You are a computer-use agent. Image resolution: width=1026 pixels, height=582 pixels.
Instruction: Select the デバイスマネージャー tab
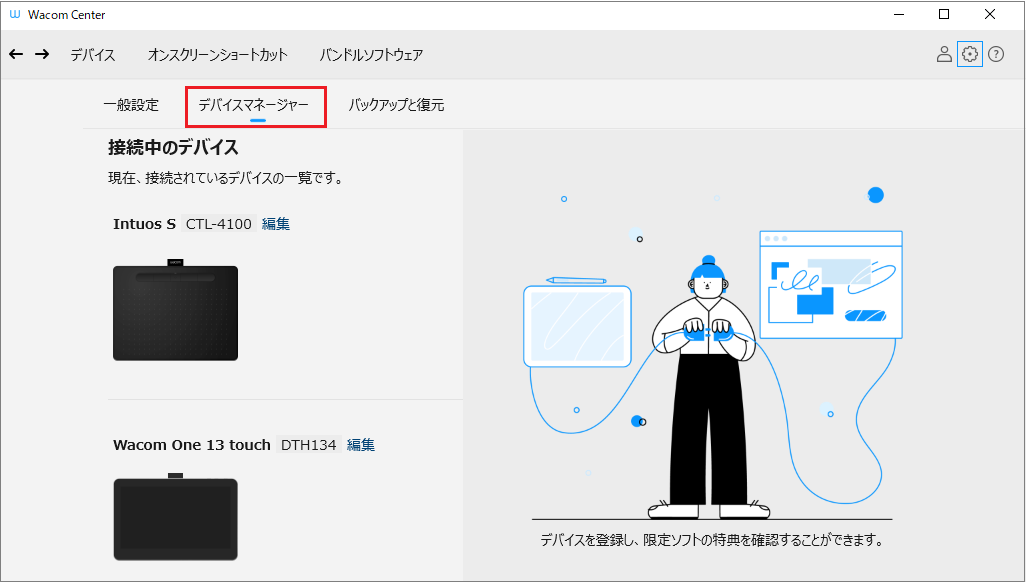coord(254,105)
